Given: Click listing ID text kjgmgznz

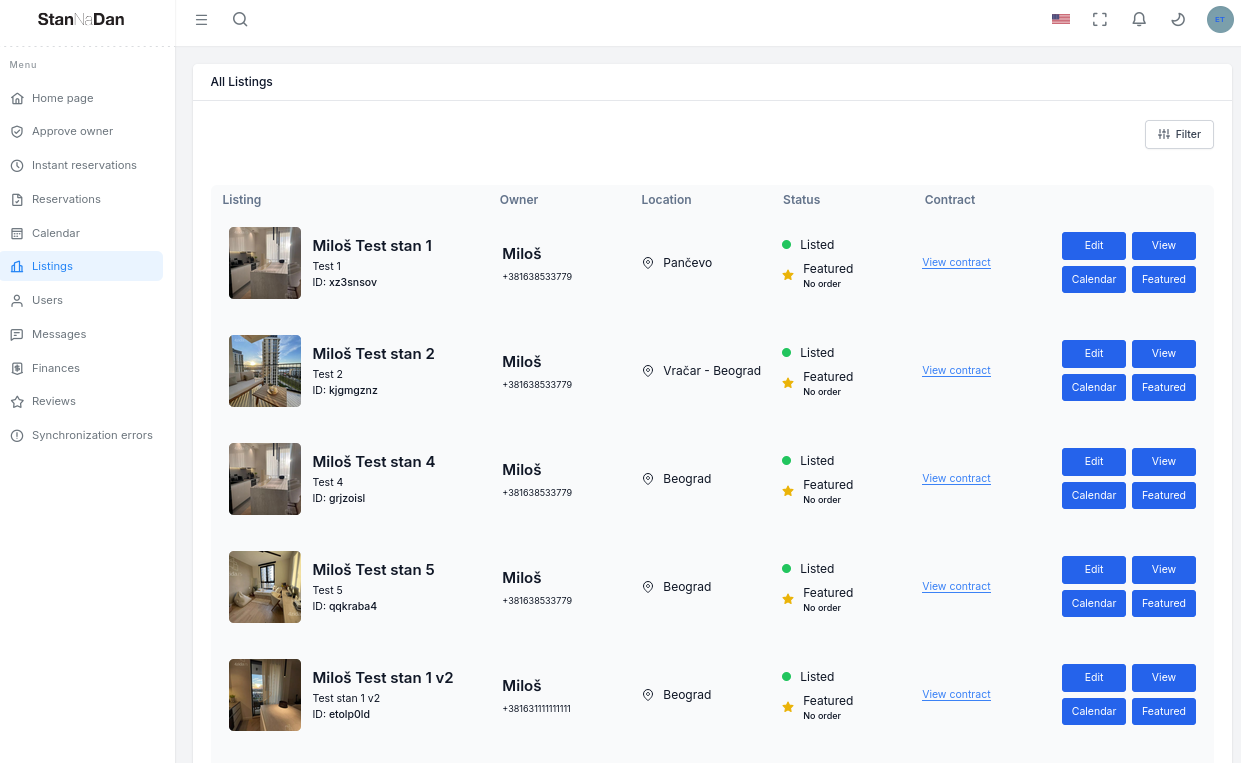Looking at the screenshot, I should (353, 390).
